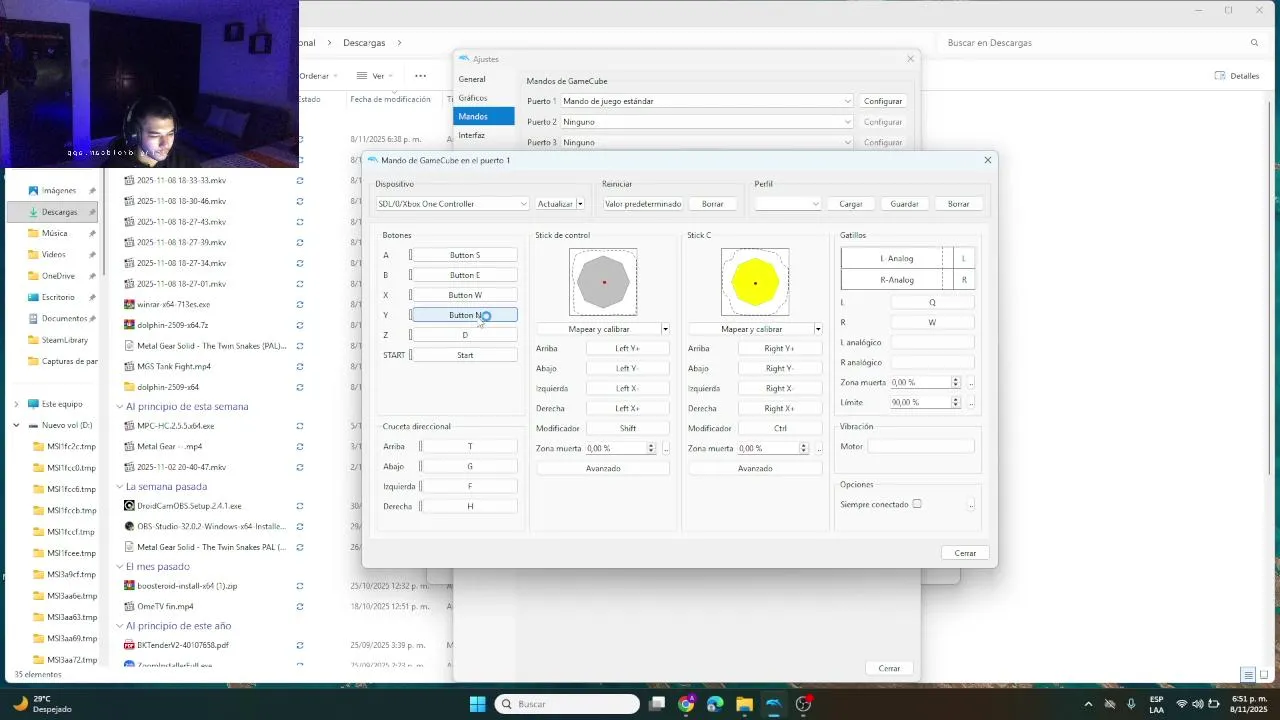Viewport: 1280px width, 720px height.
Task: Open Task View on the taskbar
Action: point(657,704)
